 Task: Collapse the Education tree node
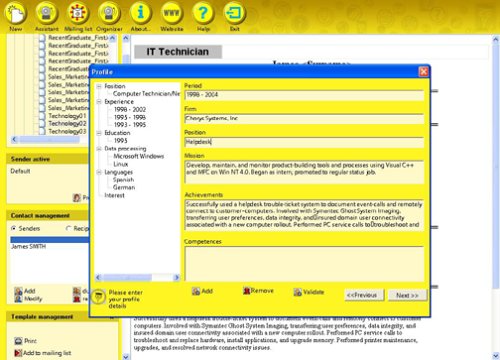99,133
